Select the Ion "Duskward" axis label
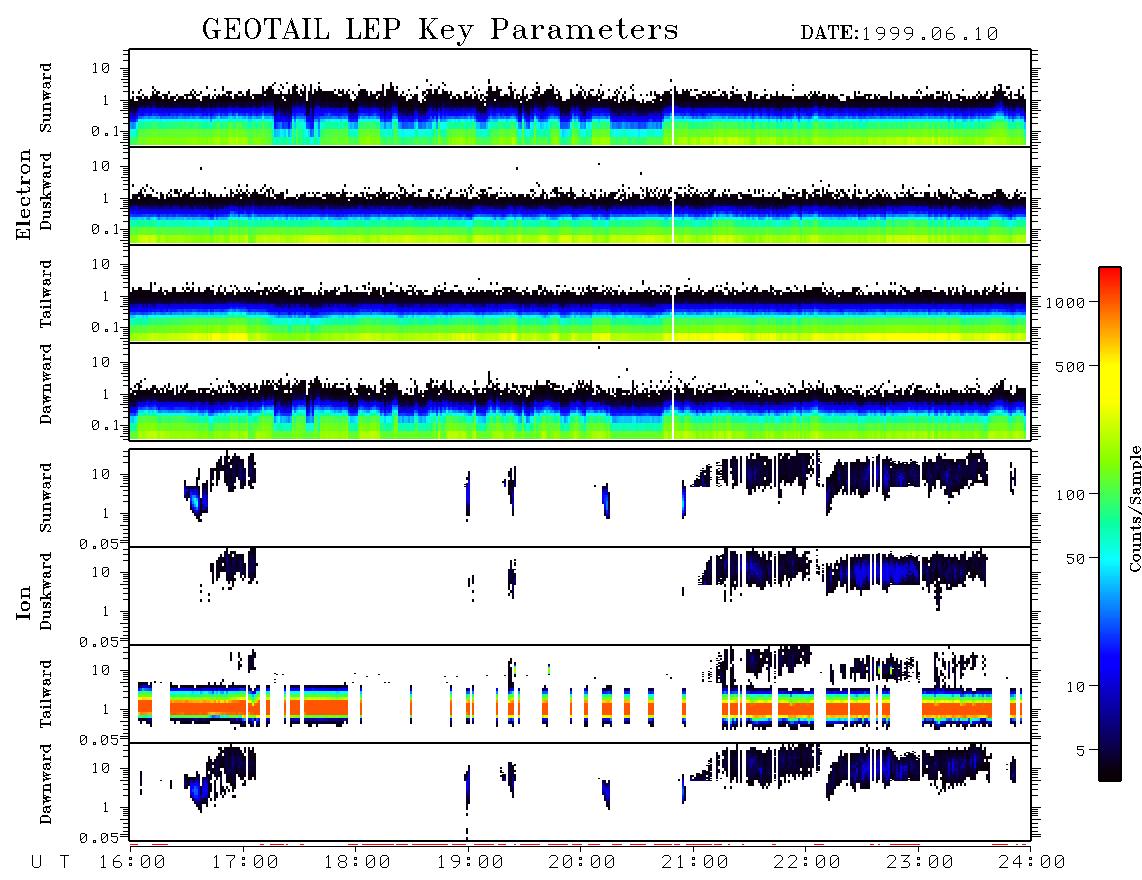The width and height of the screenshot is (1142, 880). [46, 591]
